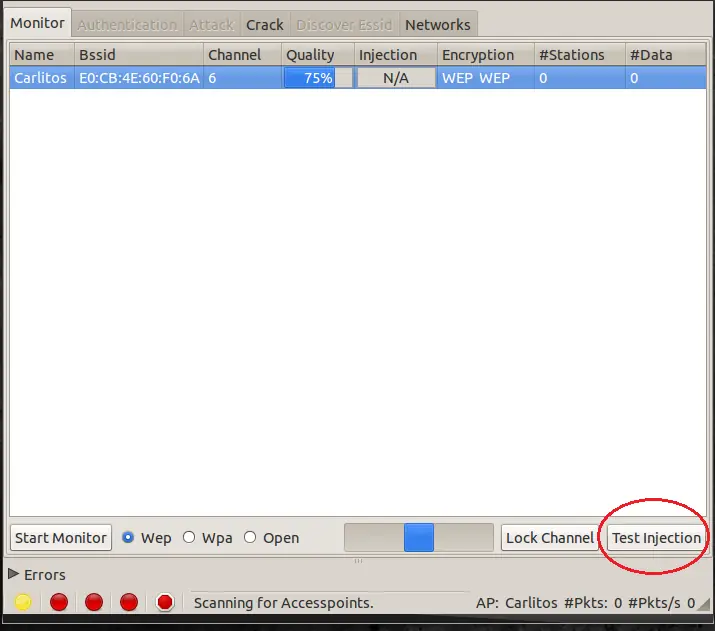Image resolution: width=715 pixels, height=631 pixels.
Task: Click the Start Monitor button
Action: click(x=61, y=538)
